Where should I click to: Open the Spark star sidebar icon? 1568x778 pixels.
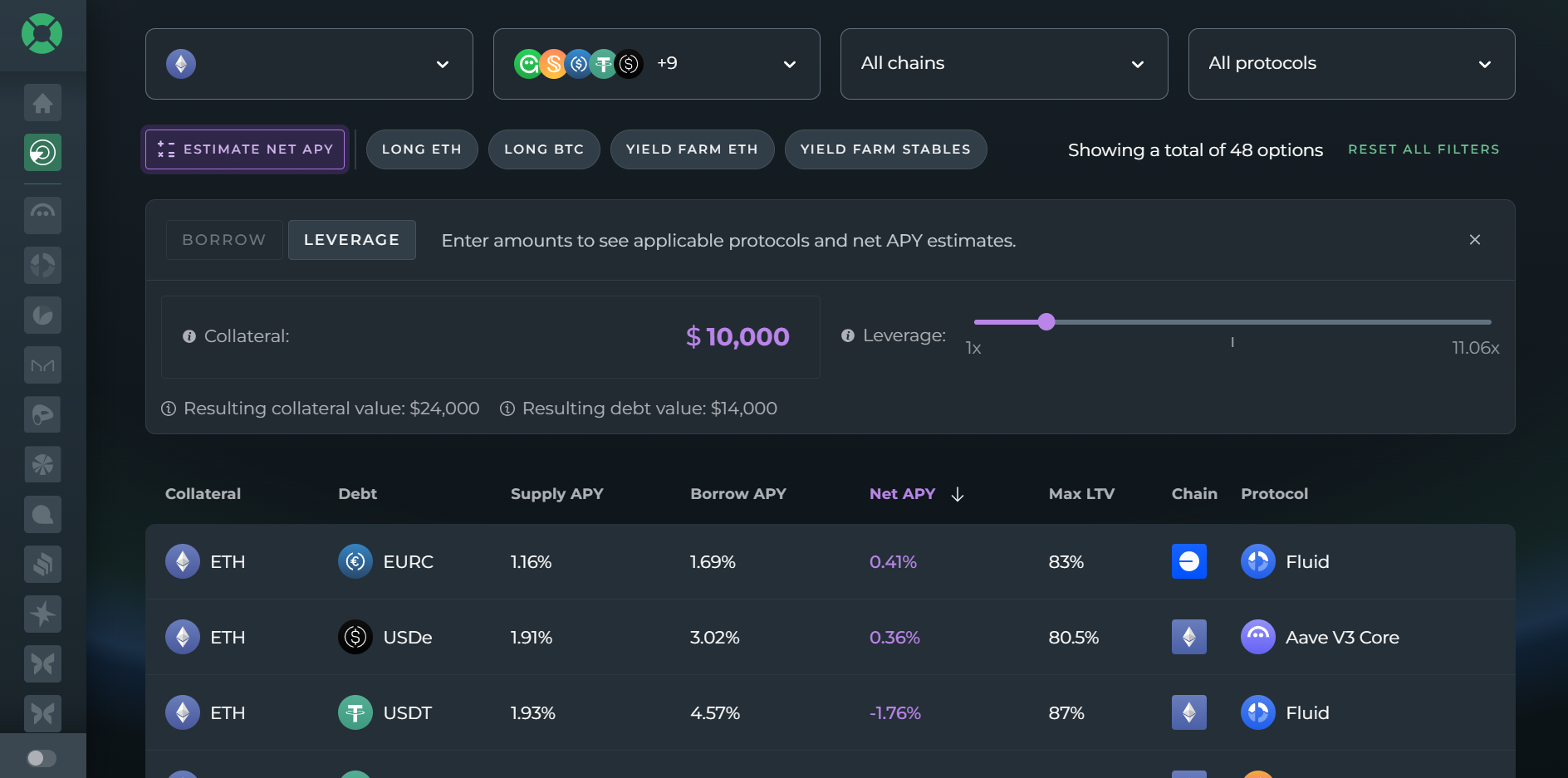42,614
